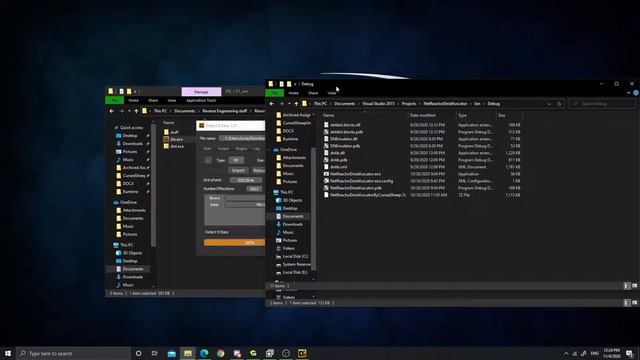Click Visual Studio 2015 in Debug breadcrumb
This screenshot has width=640, height=360.
pos(378,104)
